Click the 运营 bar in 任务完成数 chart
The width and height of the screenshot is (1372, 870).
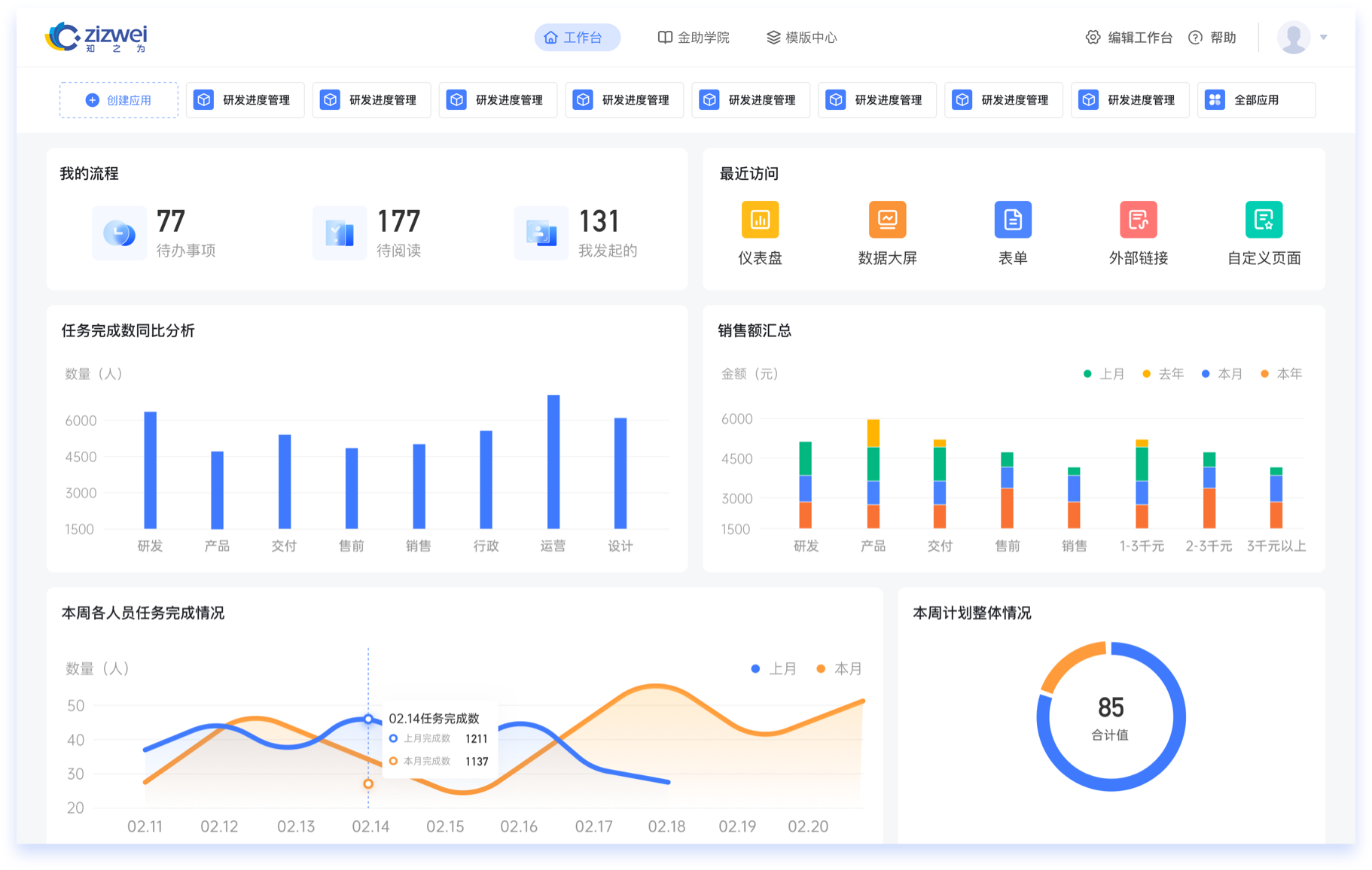click(x=553, y=462)
